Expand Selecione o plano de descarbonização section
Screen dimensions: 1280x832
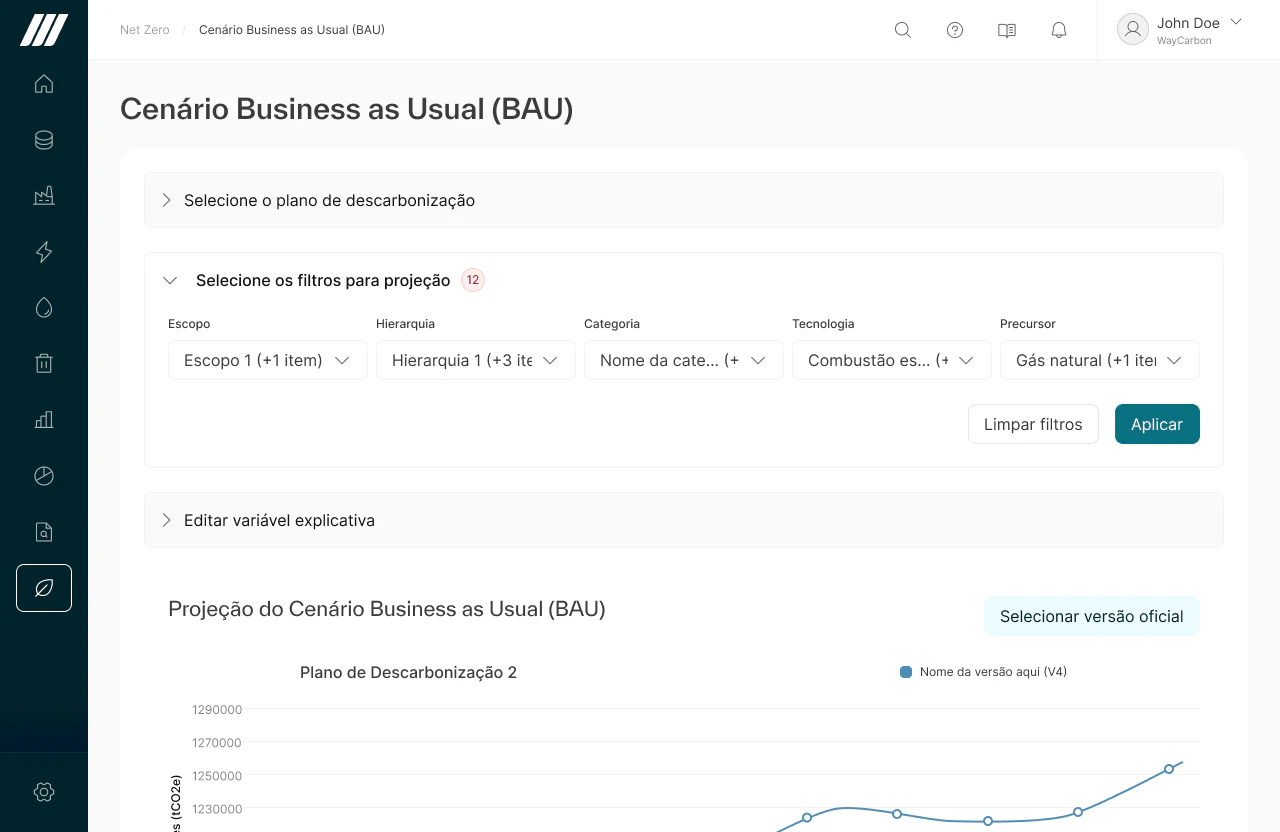click(x=329, y=200)
